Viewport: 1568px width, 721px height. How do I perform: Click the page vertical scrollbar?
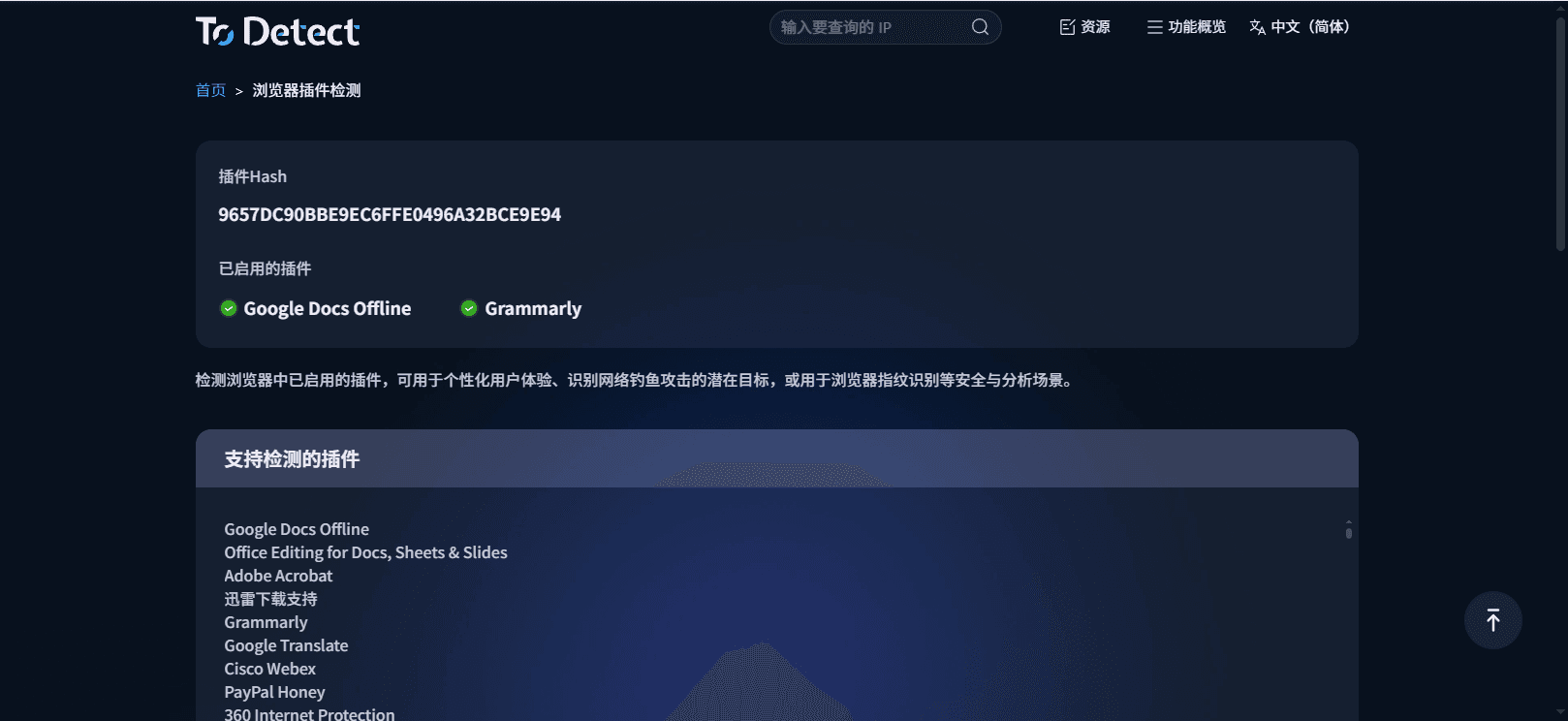point(1560,136)
